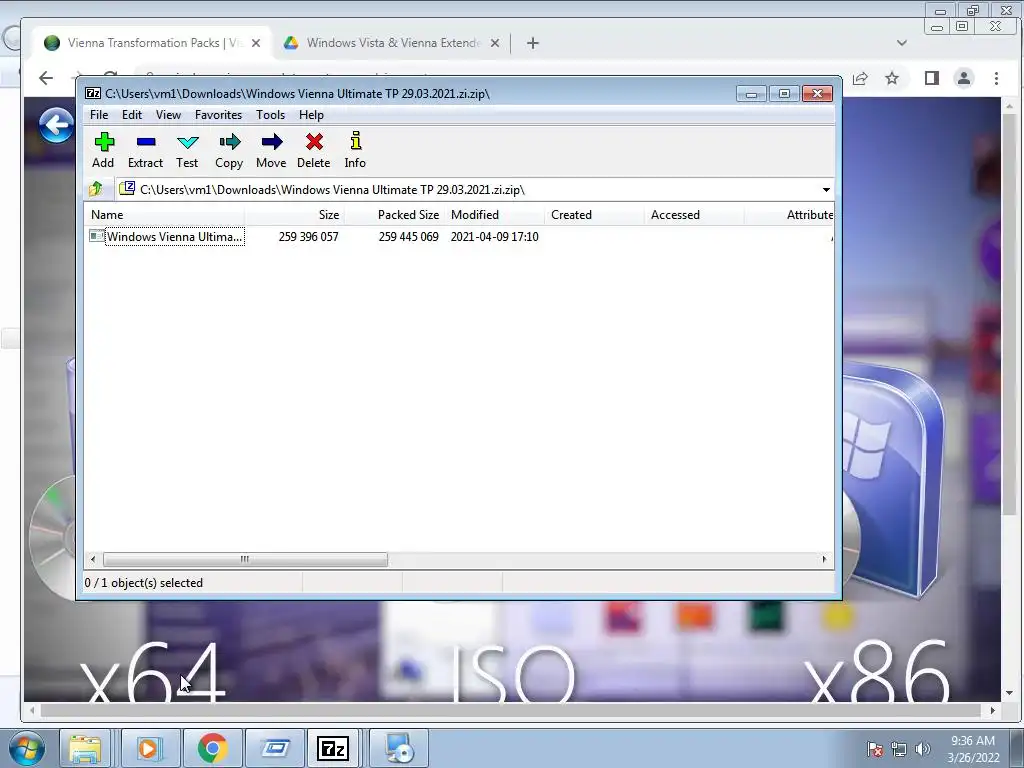Open the Chrome tab search chevron
Viewport: 1024px width, 768px height.
902,43
